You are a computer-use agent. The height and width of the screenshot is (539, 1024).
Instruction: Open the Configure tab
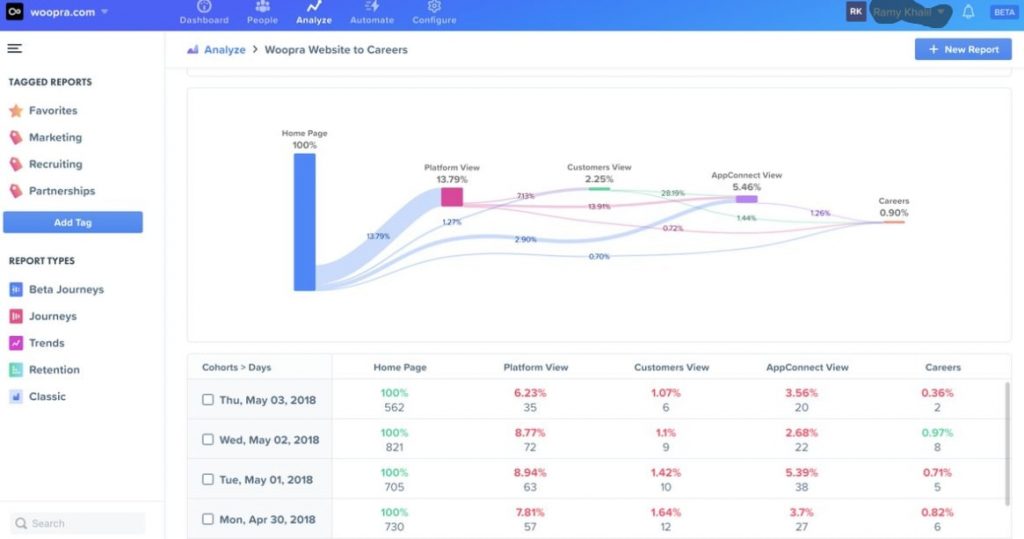point(434,13)
